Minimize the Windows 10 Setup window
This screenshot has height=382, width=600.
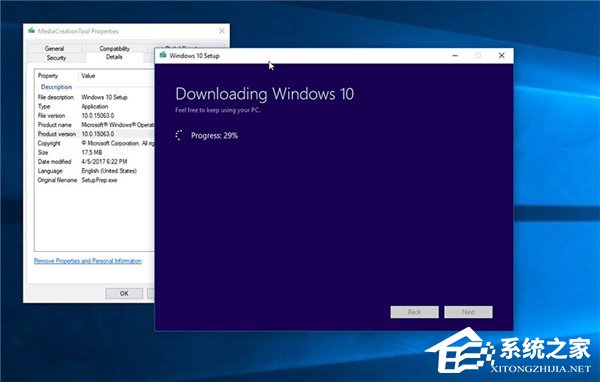pos(455,56)
